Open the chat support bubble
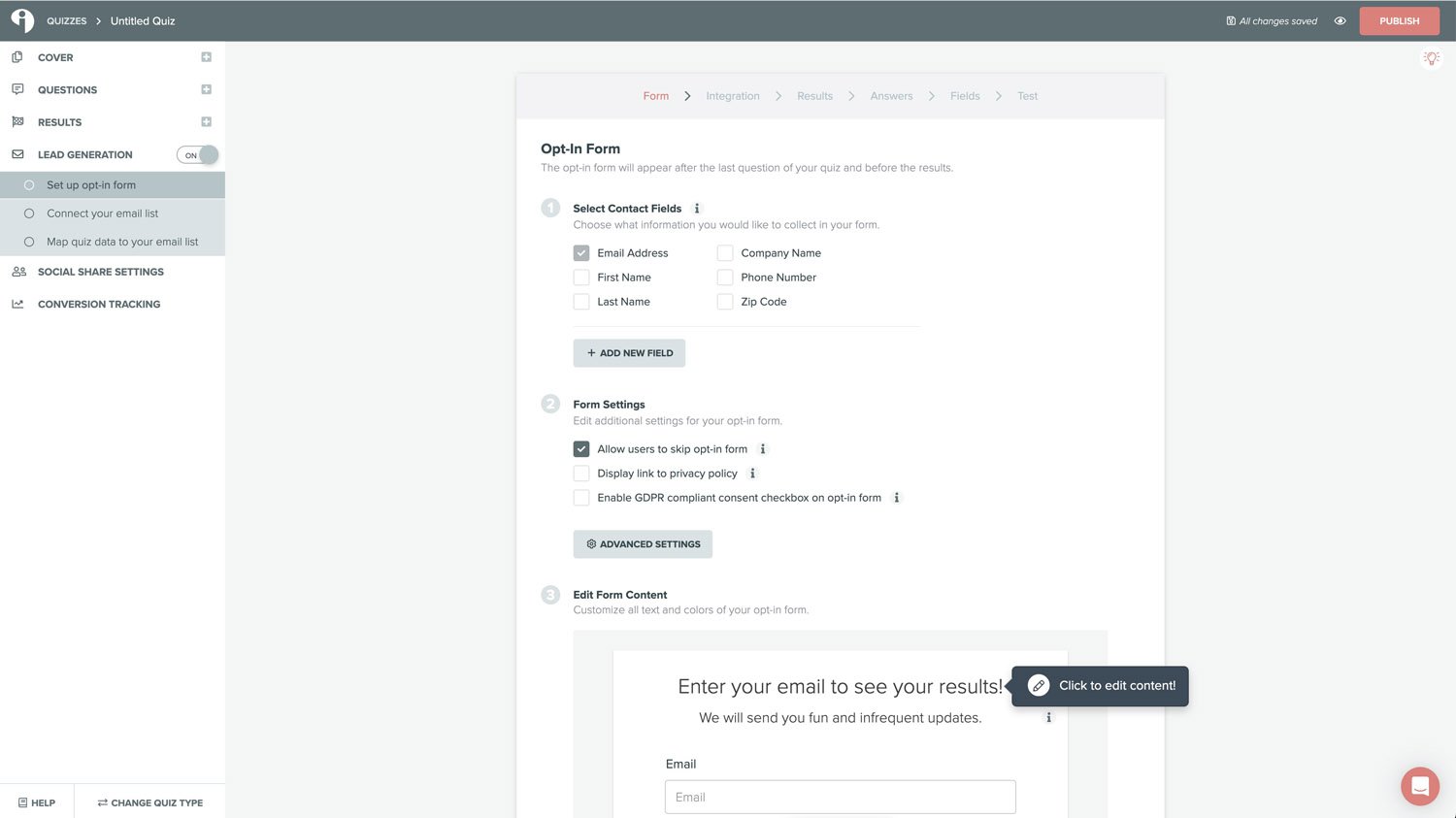The height and width of the screenshot is (818, 1456). click(x=1419, y=786)
